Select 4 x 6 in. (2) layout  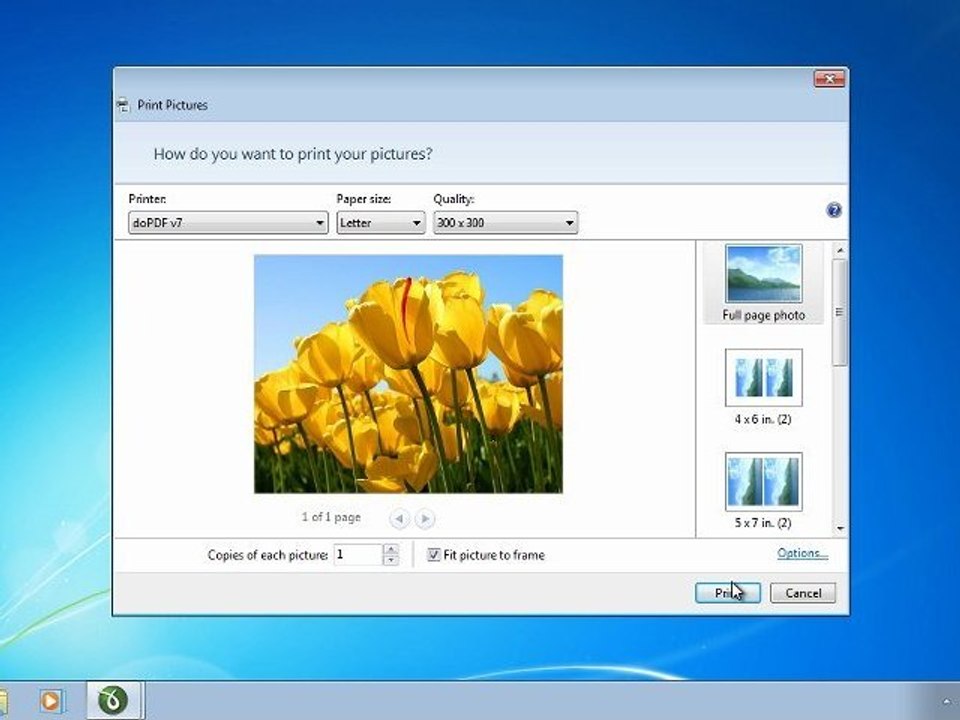(x=763, y=387)
